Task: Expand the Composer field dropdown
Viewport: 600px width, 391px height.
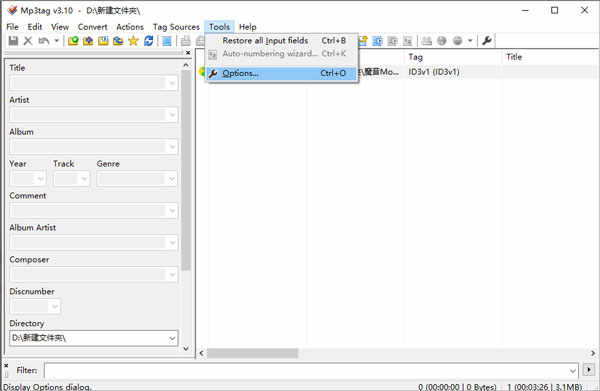Action: [x=172, y=275]
